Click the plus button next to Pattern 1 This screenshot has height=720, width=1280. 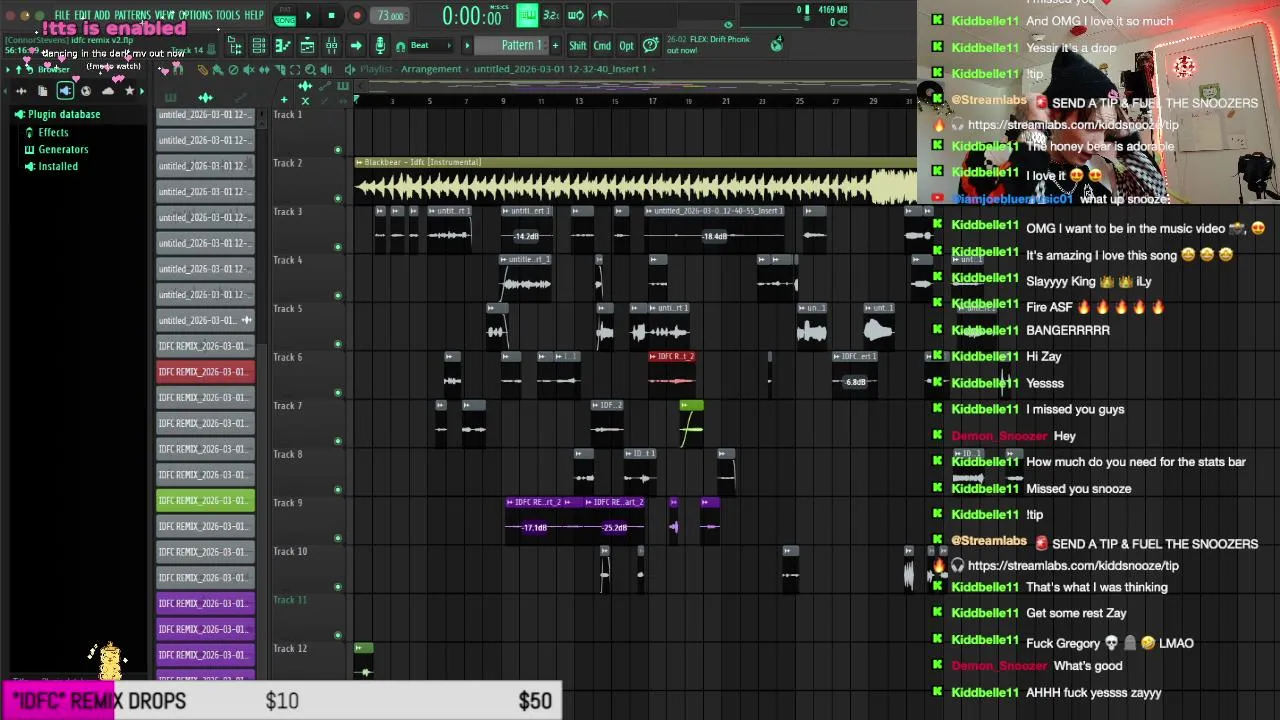pos(555,46)
